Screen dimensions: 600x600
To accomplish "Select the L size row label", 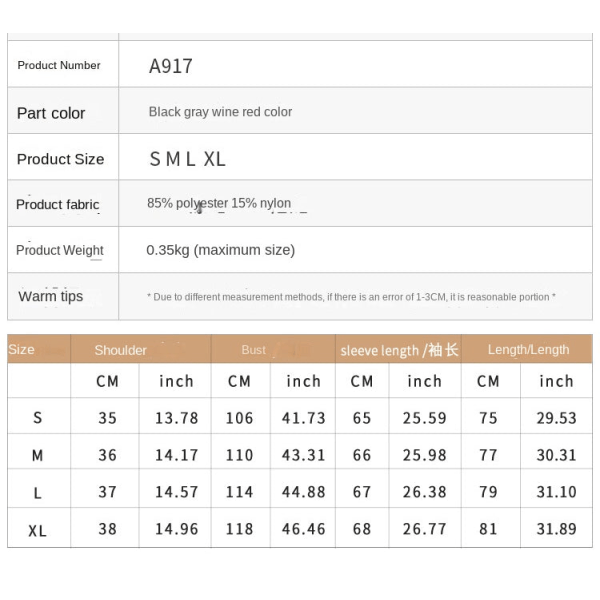I will pos(38,492).
